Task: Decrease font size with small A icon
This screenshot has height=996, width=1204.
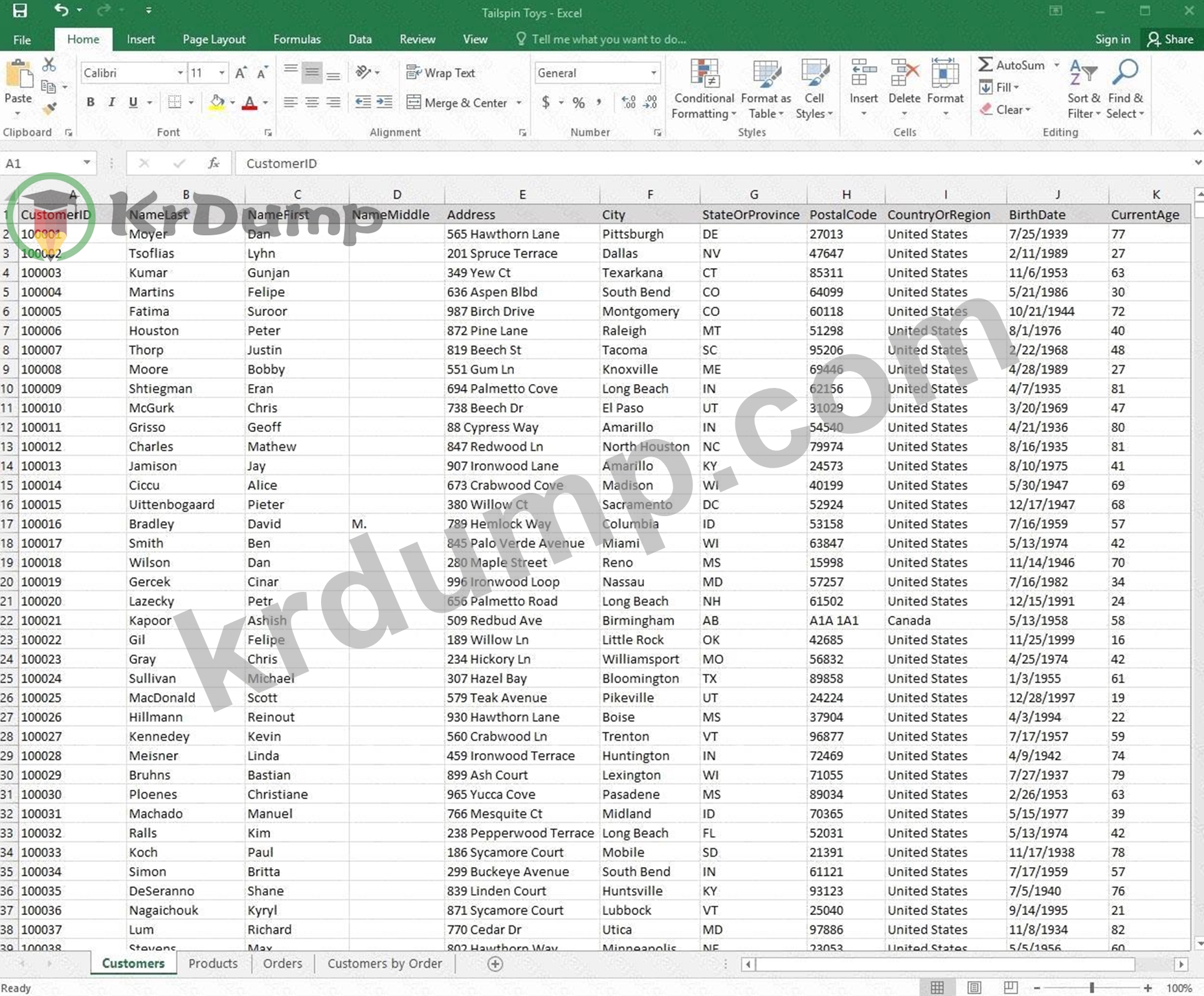Action: (262, 73)
